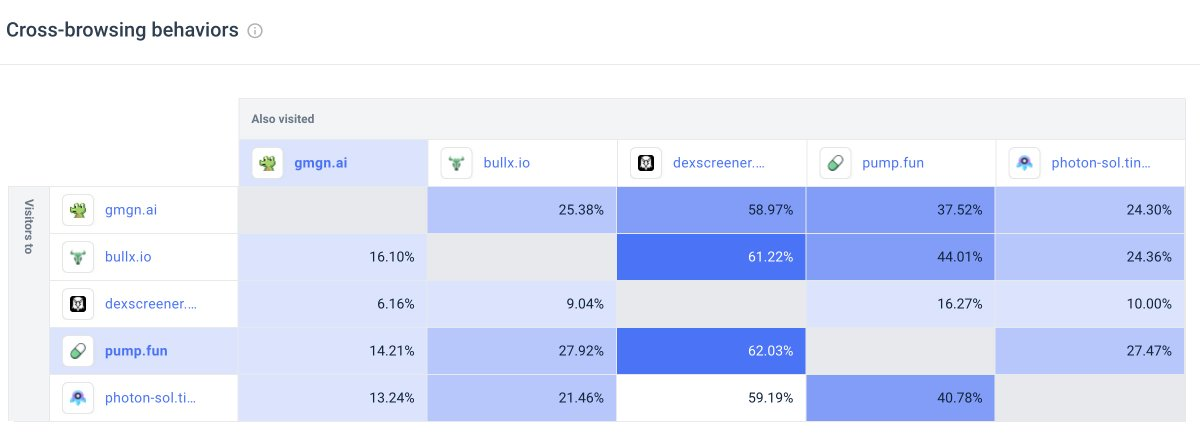Click the info icon beside Cross-browsing behaviors

point(255,31)
